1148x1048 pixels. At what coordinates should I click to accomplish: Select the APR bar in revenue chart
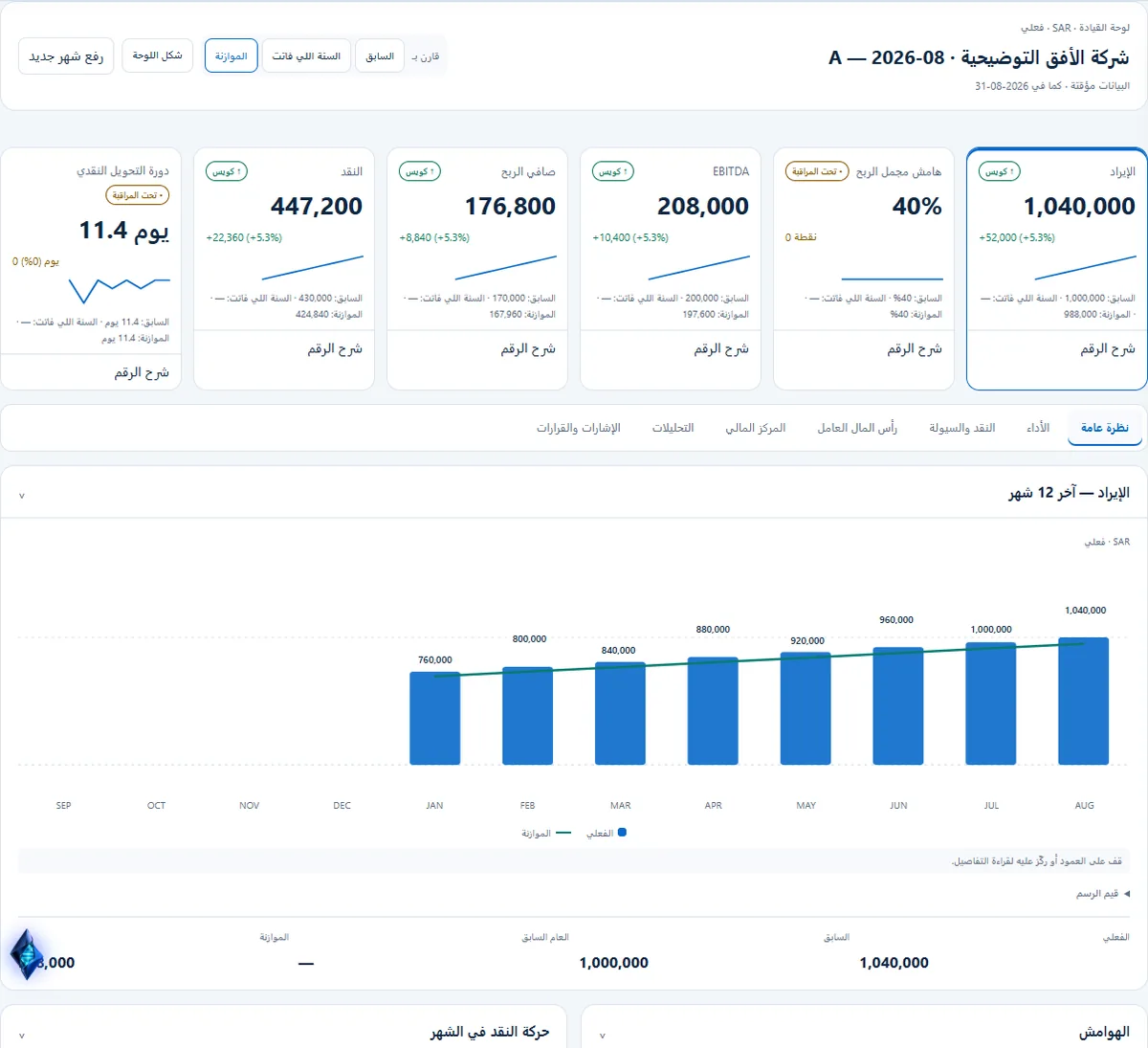coord(713,711)
